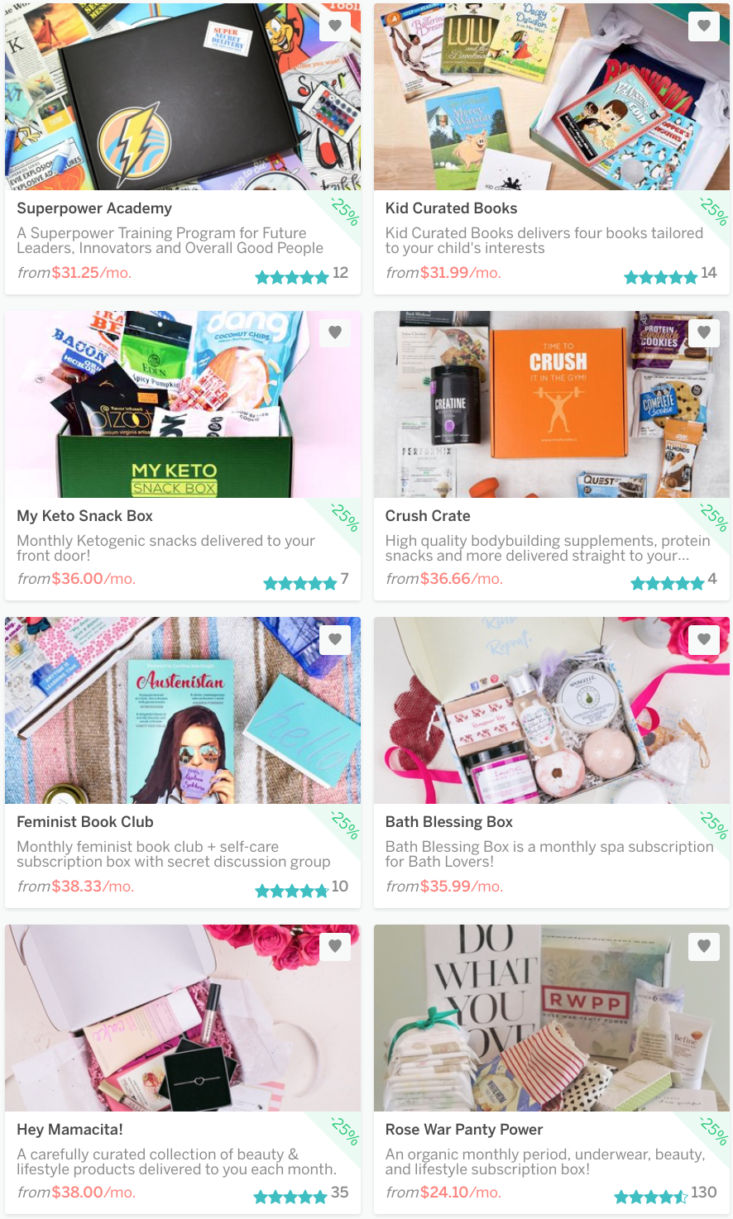View Hey Mamacita! 35 reviews rating

301,1194
